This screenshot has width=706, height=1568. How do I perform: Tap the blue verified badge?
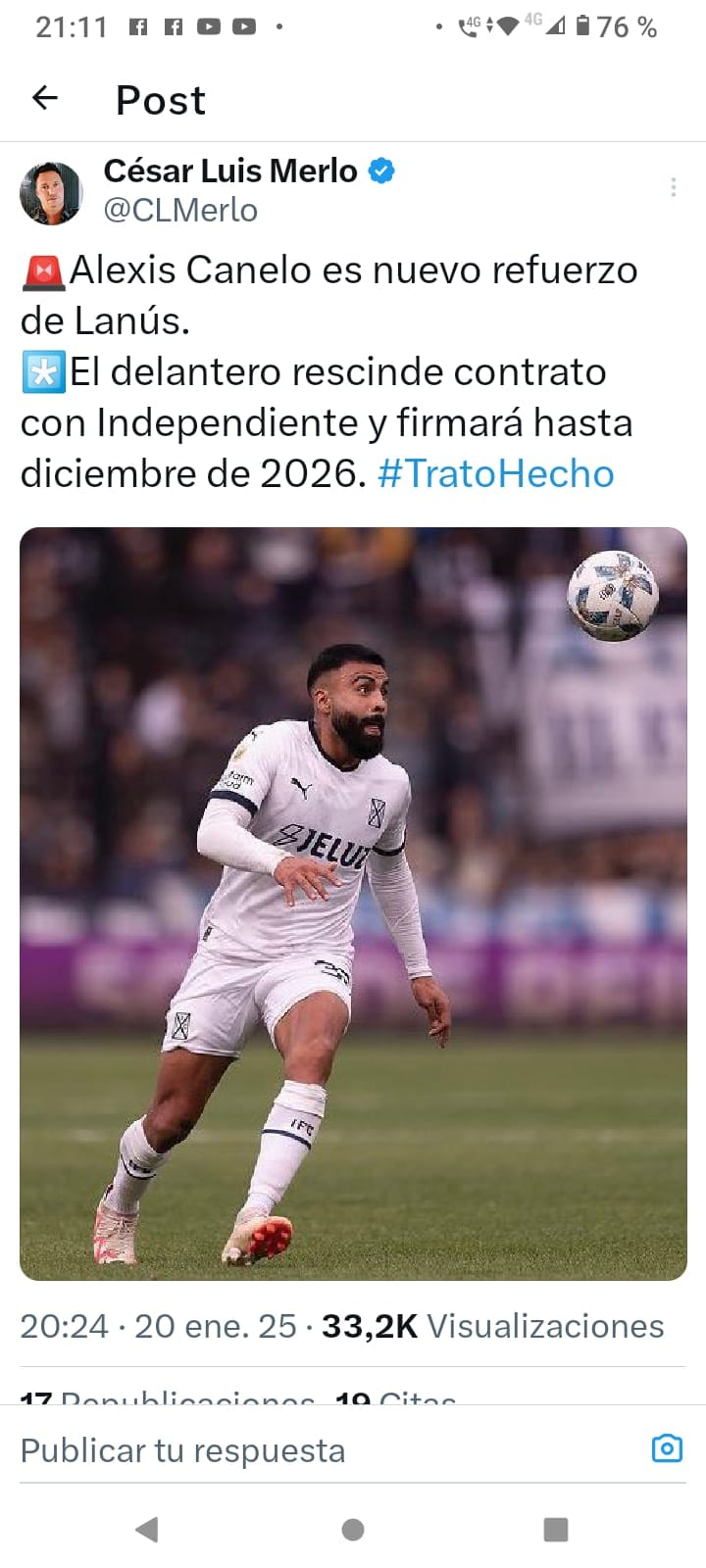click(x=381, y=171)
